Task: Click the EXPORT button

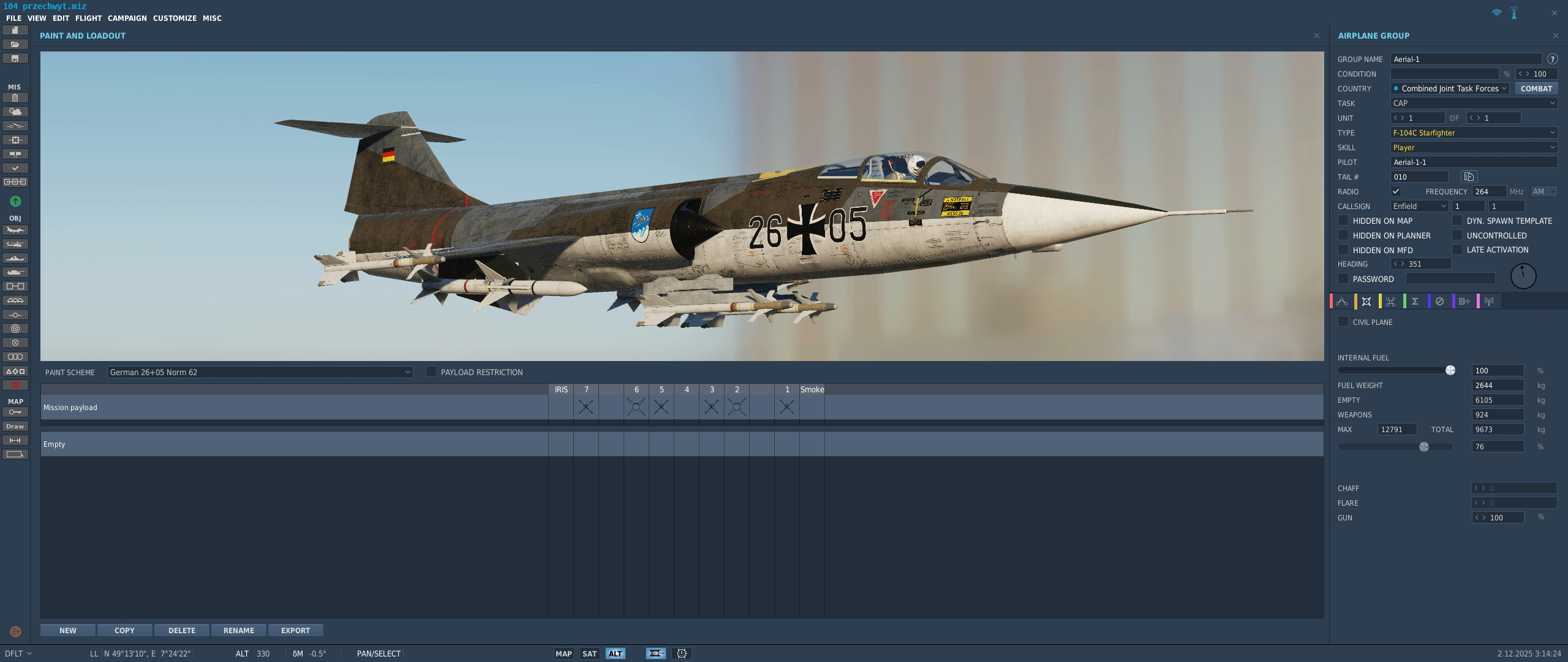Action: pos(295,630)
